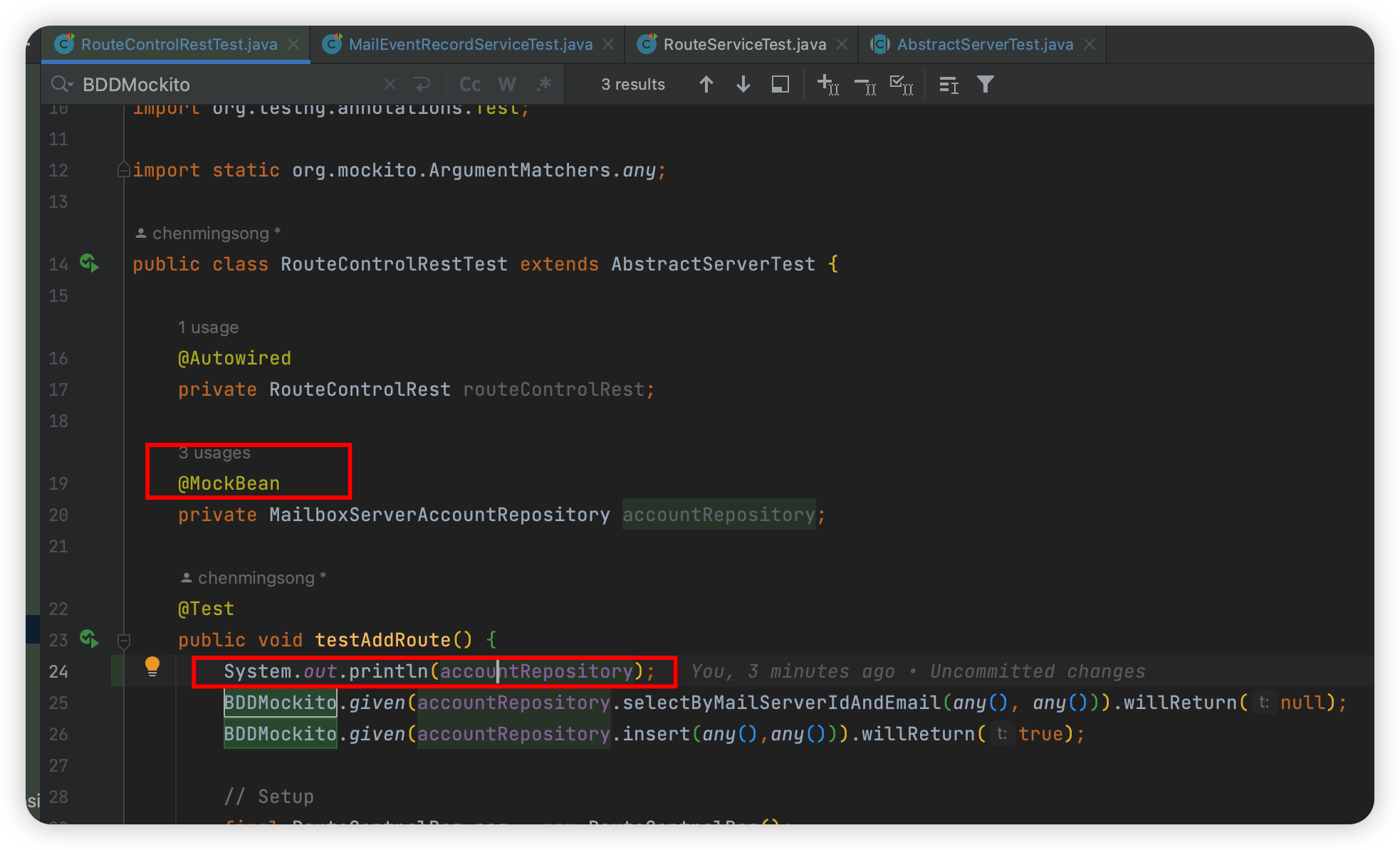Click AbstractServerTest in class declaration
This screenshot has width=1400, height=850.
click(713, 264)
